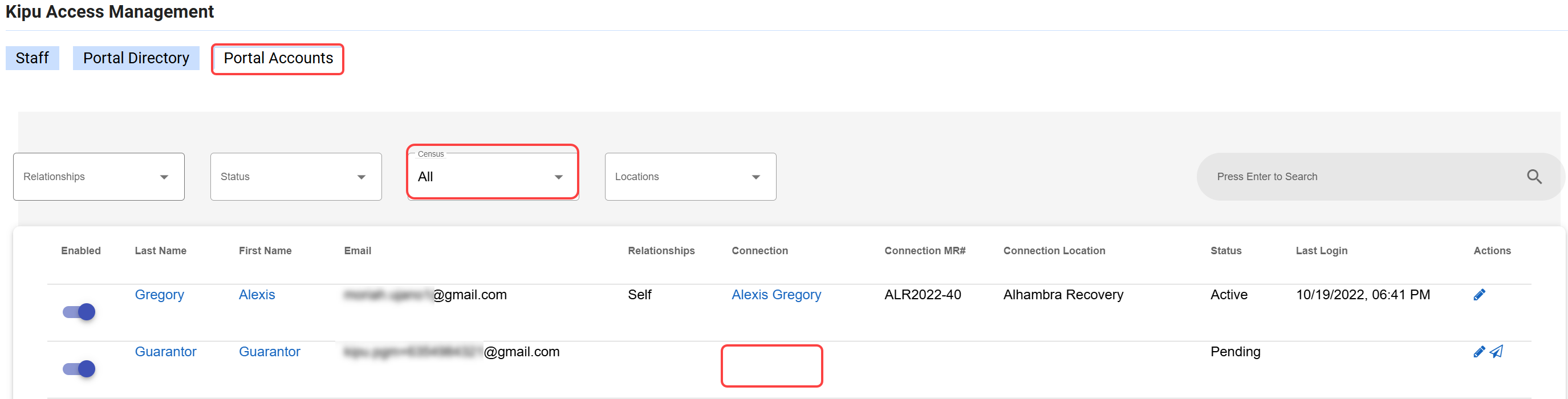The width and height of the screenshot is (1568, 399).
Task: Switch to the Staff tab
Action: [x=33, y=58]
